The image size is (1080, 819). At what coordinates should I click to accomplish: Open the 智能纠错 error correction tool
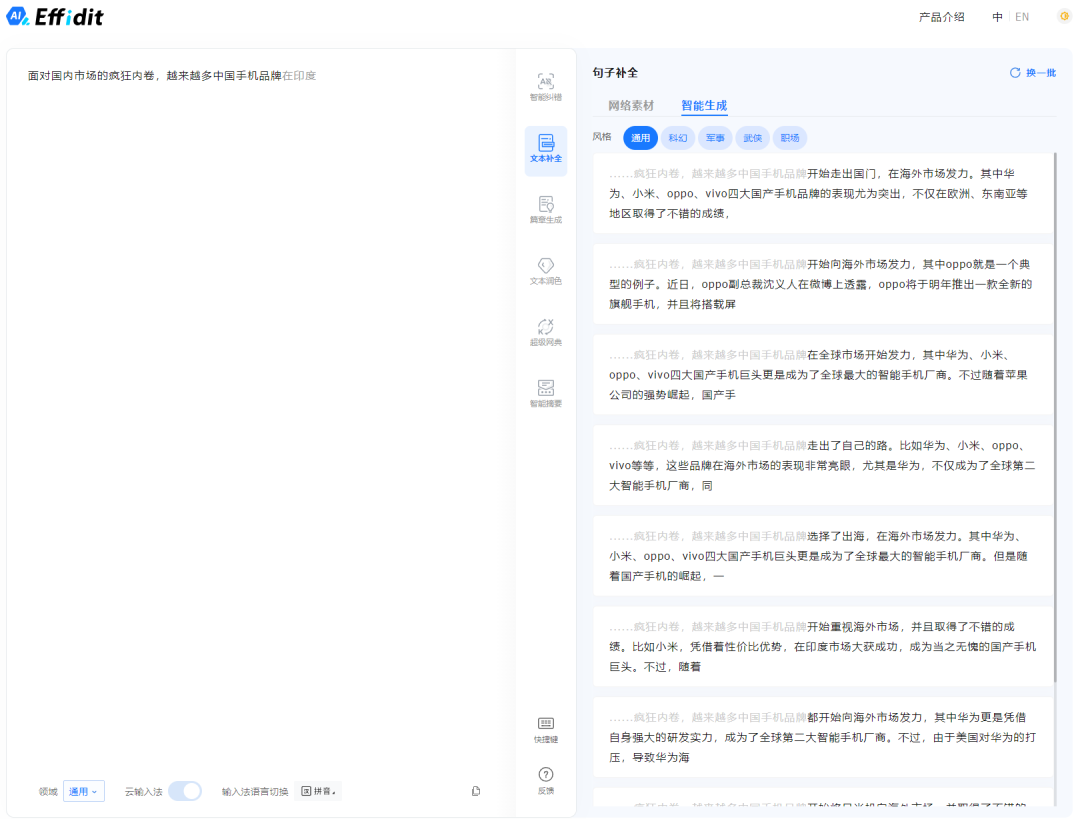(x=545, y=87)
